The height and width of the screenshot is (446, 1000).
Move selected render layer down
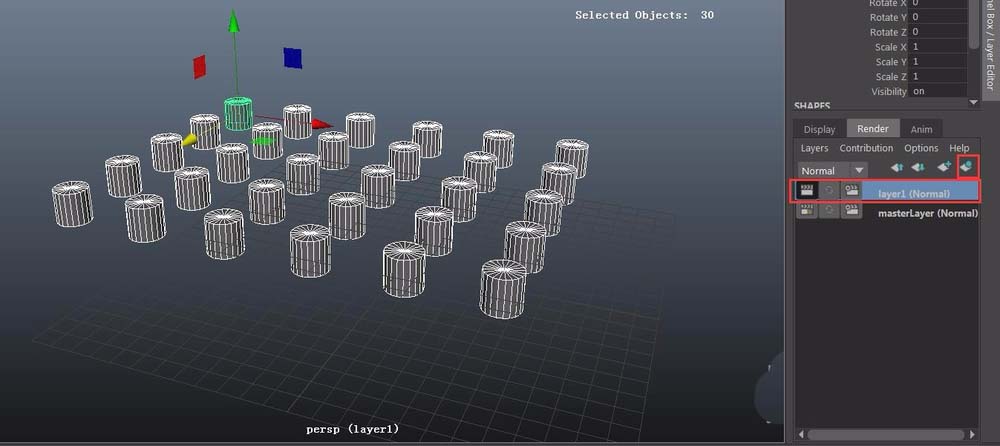[918, 167]
